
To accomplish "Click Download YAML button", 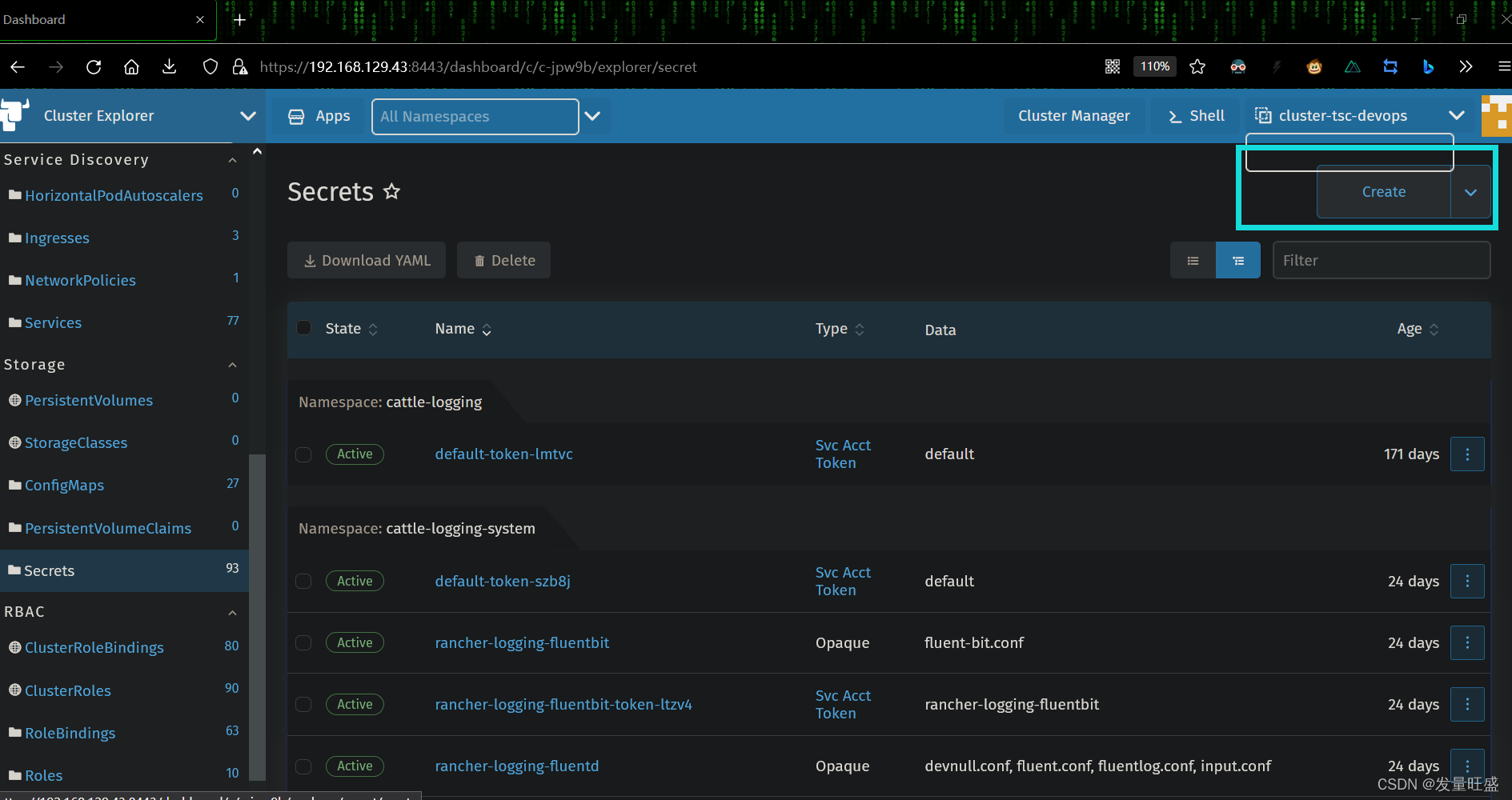I will pos(367,260).
